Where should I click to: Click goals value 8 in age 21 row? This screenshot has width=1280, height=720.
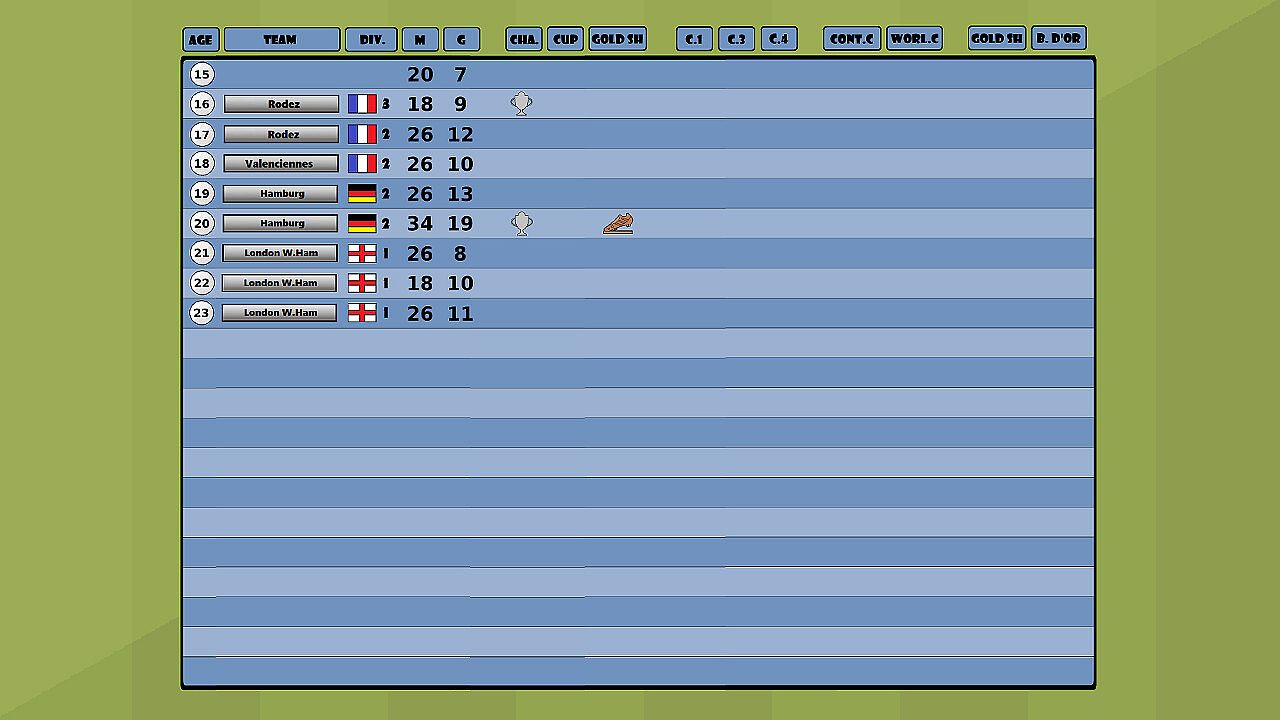[x=460, y=254]
